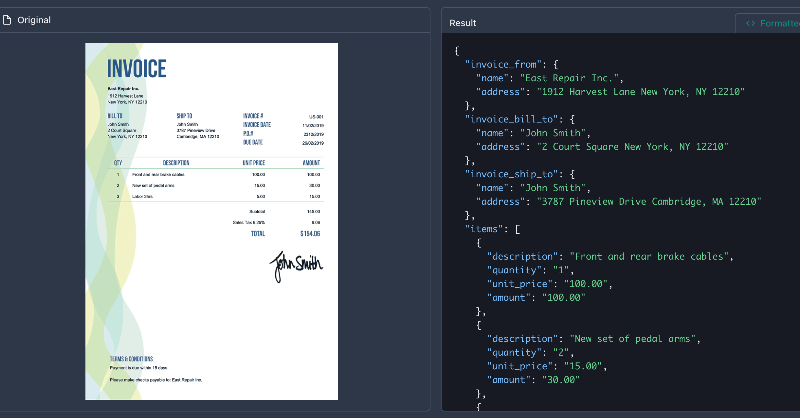The width and height of the screenshot is (800, 418).
Task: Click the Terms & Conditions heading on invoice
Action: [131, 359]
